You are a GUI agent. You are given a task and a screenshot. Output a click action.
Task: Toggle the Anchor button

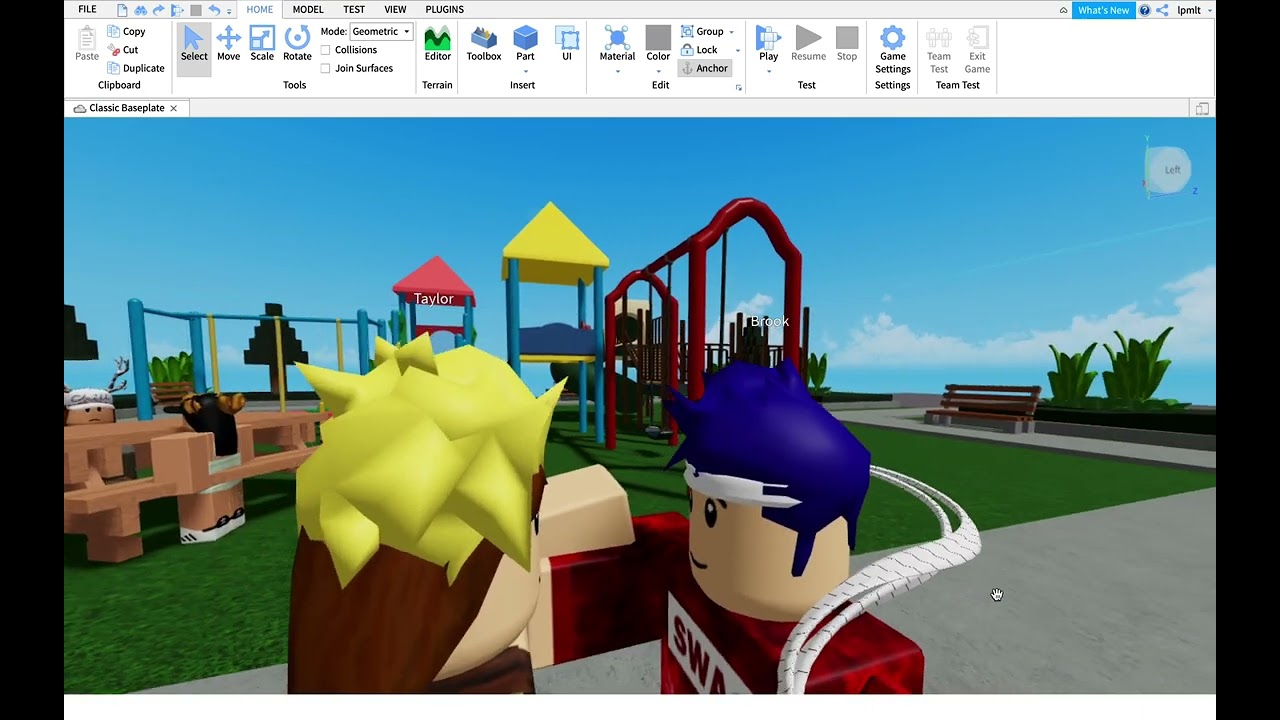coord(704,68)
